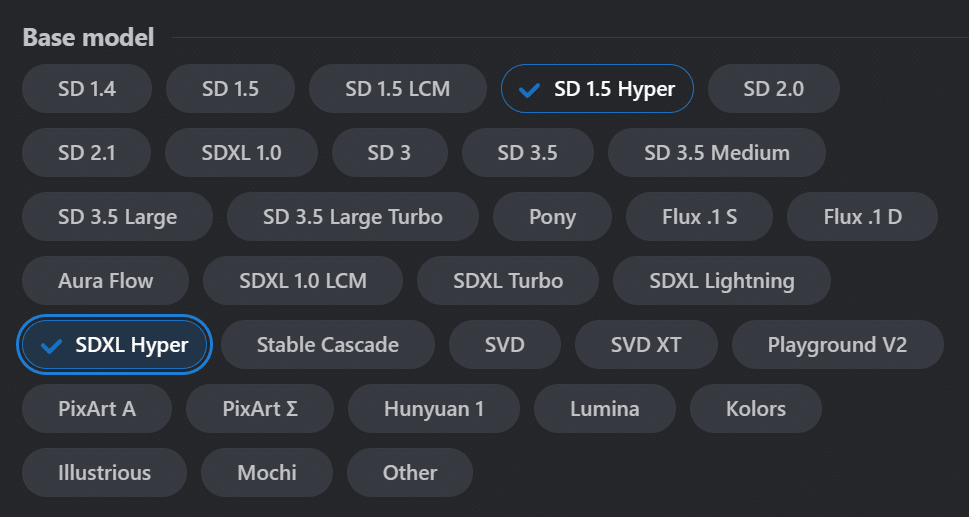Toggle the SD 3 chip
969x517 pixels.
(389, 153)
